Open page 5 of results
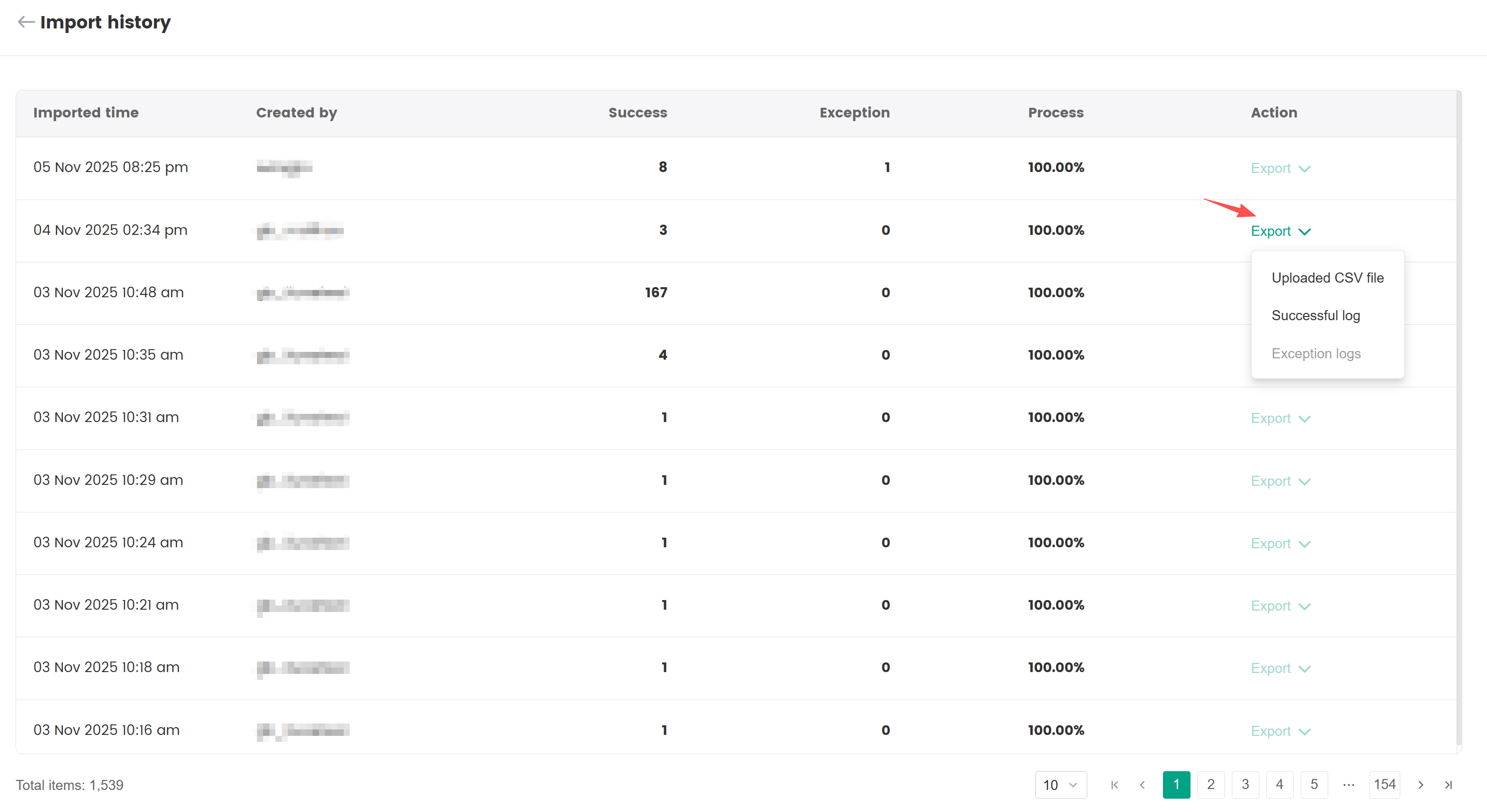1487x812 pixels. point(1314,785)
